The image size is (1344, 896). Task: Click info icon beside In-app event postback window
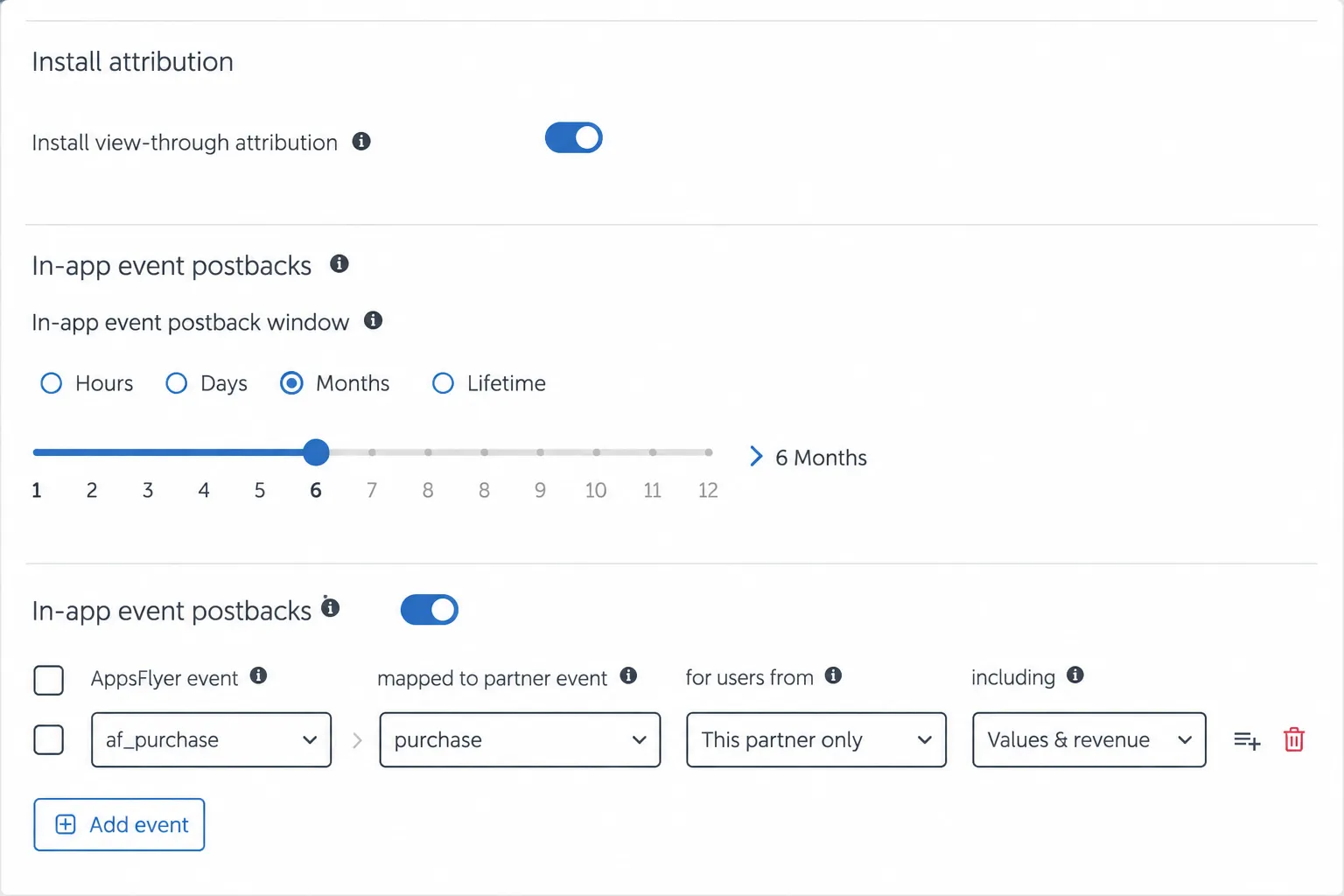pos(373,320)
